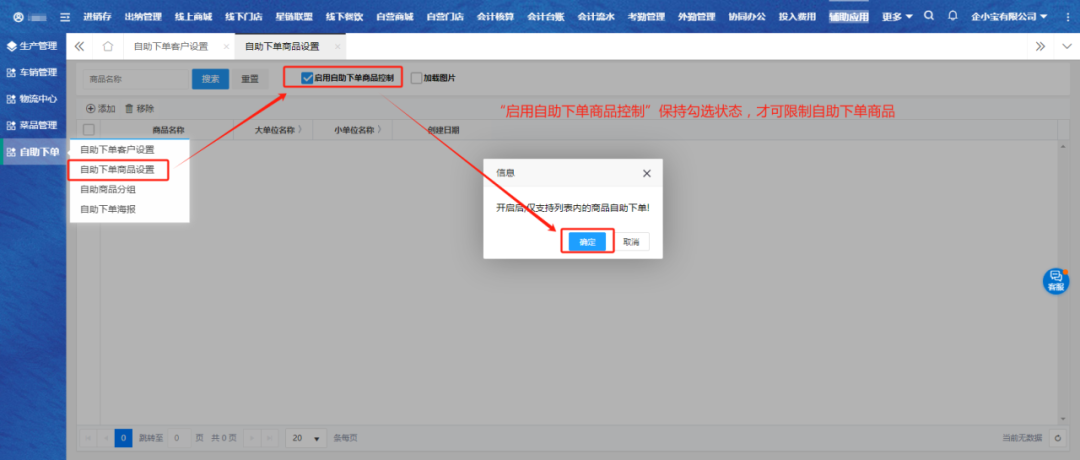The width and height of the screenshot is (1080, 460).
Task: Click the 商品名称 search input field
Action: click(135, 78)
